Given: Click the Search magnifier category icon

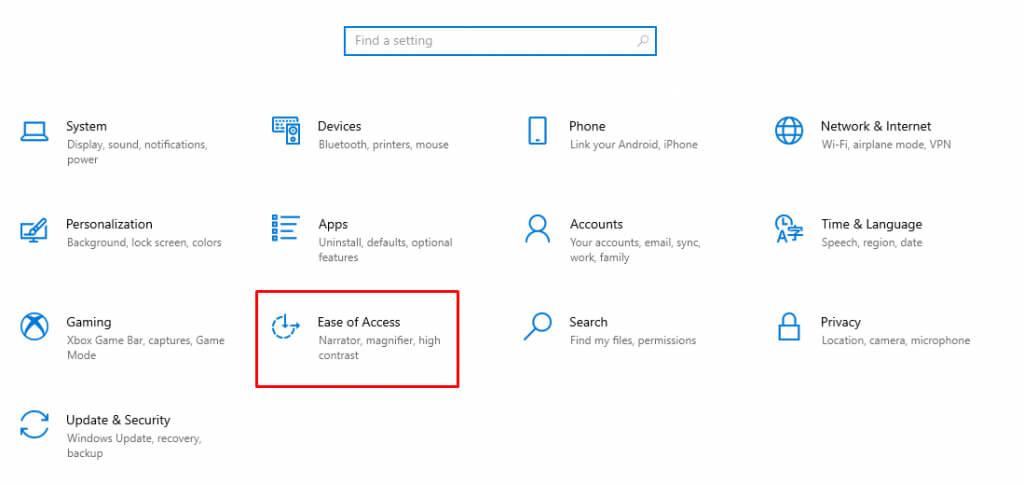Looking at the screenshot, I should point(538,326).
